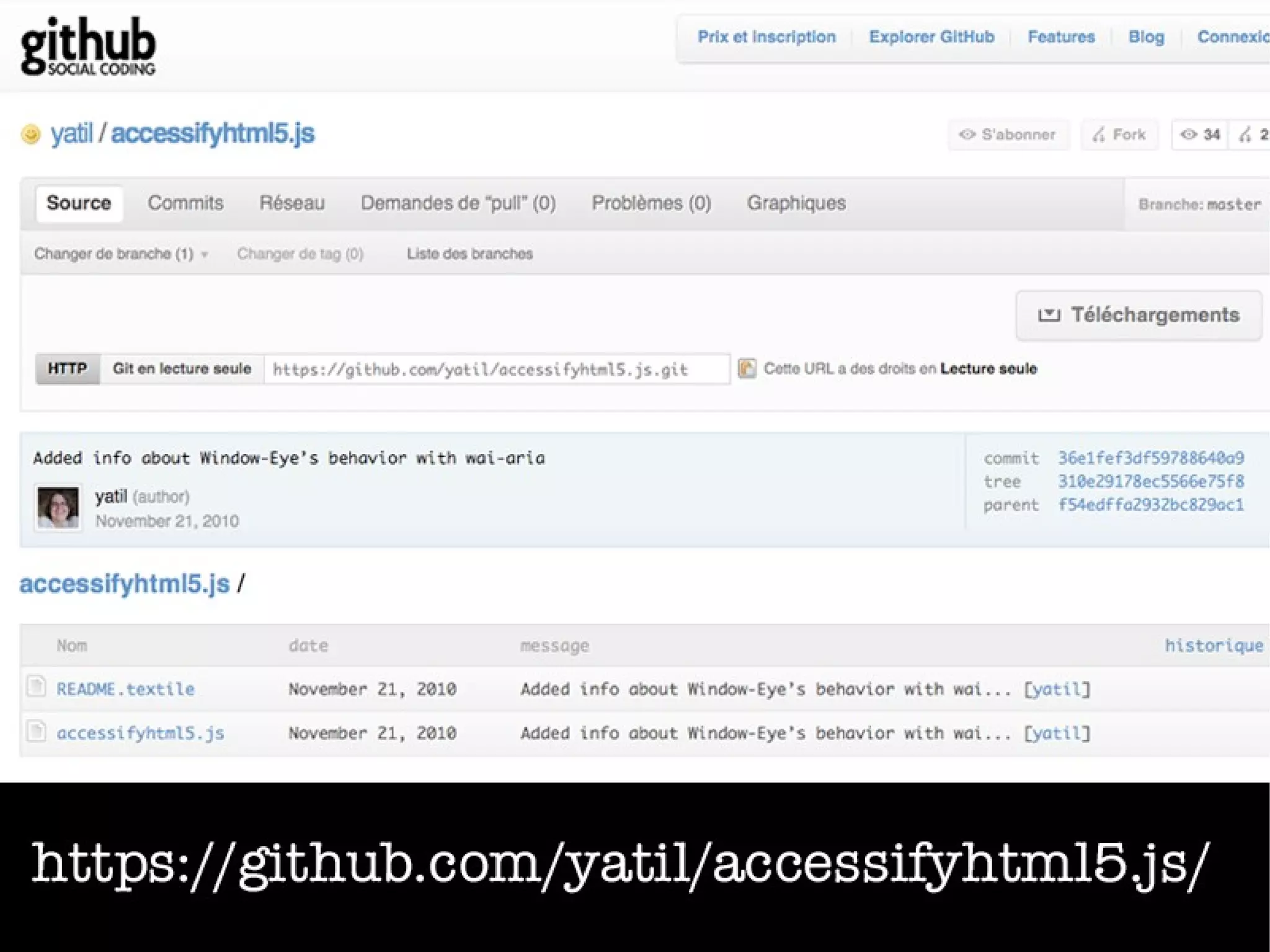1270x952 pixels.
Task: Open the historique link
Action: click(x=1213, y=646)
